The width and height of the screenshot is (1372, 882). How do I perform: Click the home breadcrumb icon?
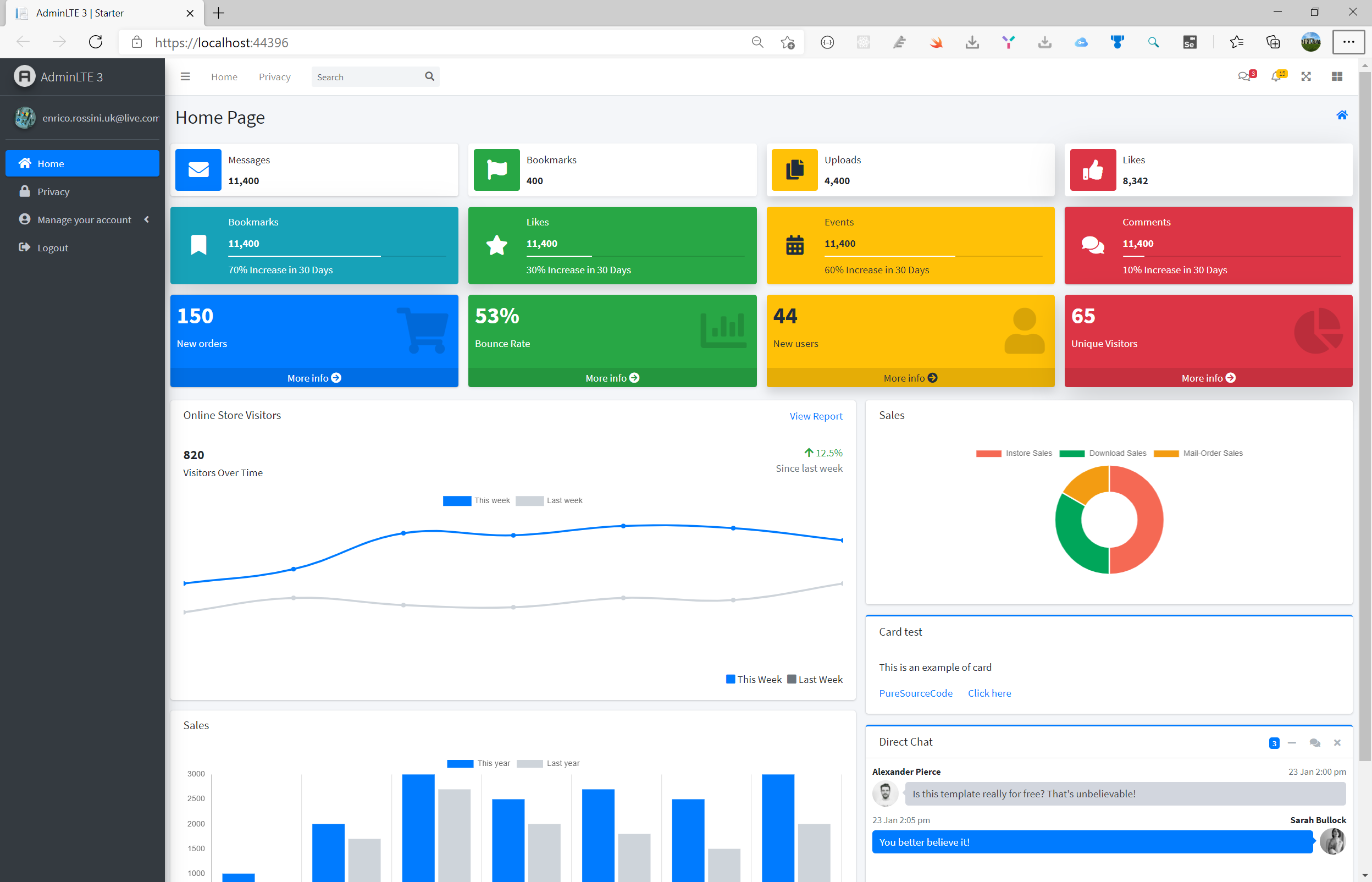tap(1341, 115)
